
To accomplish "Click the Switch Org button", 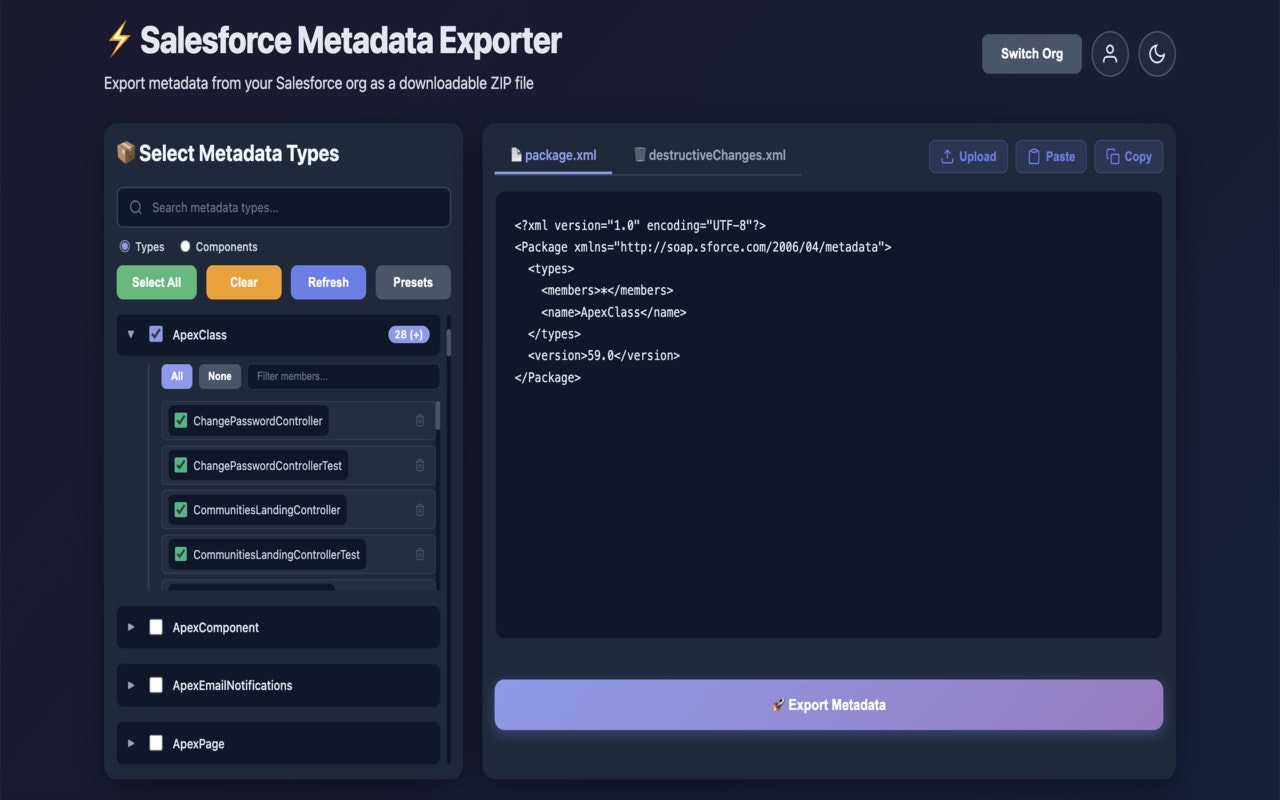I will (x=1032, y=54).
